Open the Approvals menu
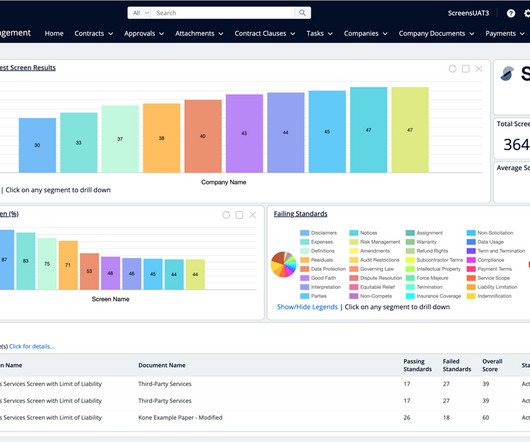The image size is (530, 442). click(x=144, y=33)
